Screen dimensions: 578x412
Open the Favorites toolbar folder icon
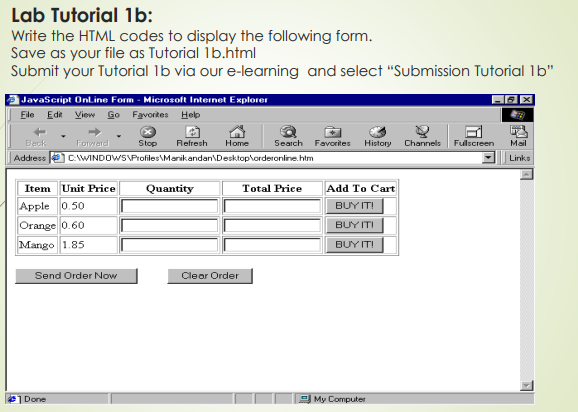coord(332,132)
